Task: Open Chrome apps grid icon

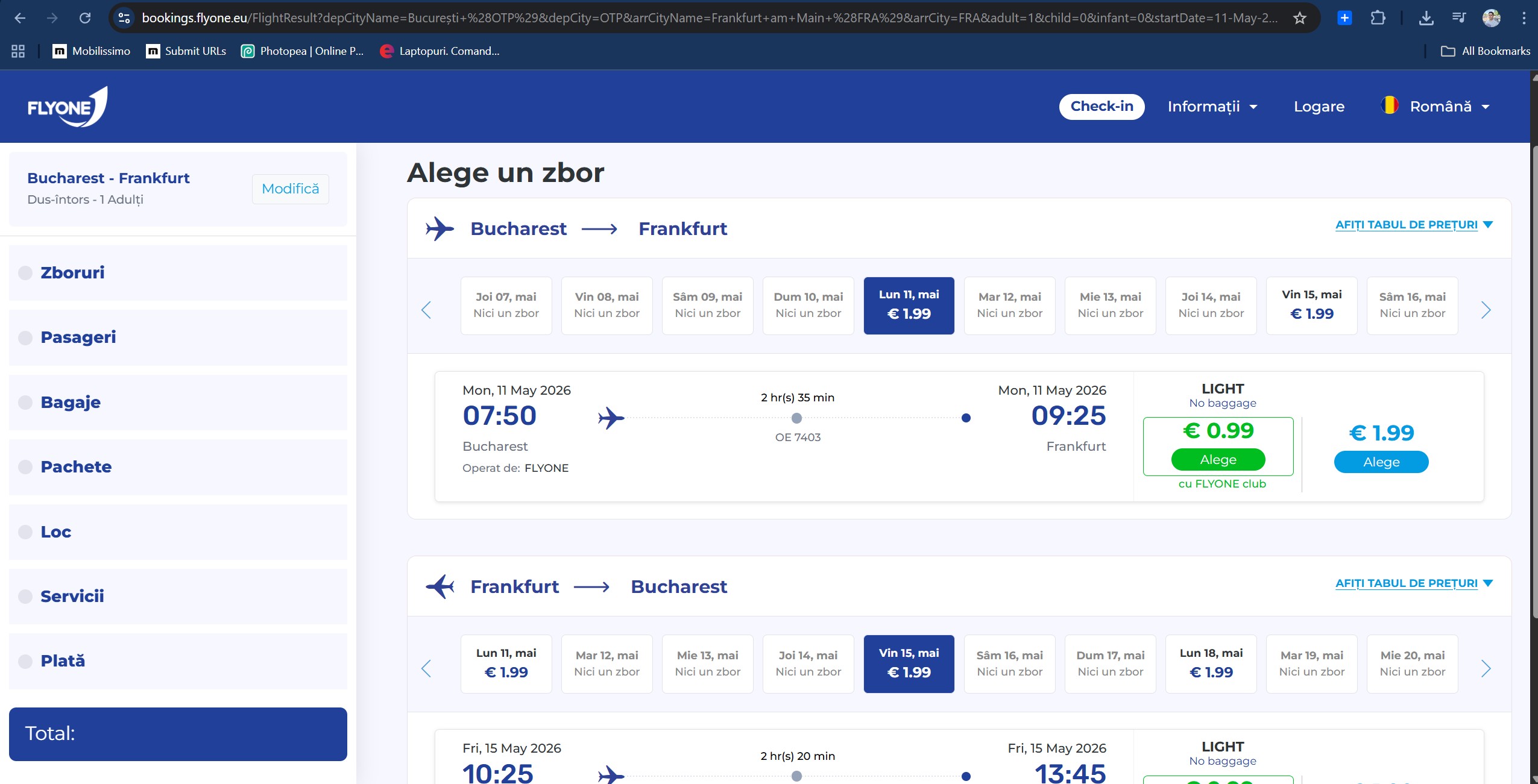Action: pyautogui.click(x=18, y=51)
